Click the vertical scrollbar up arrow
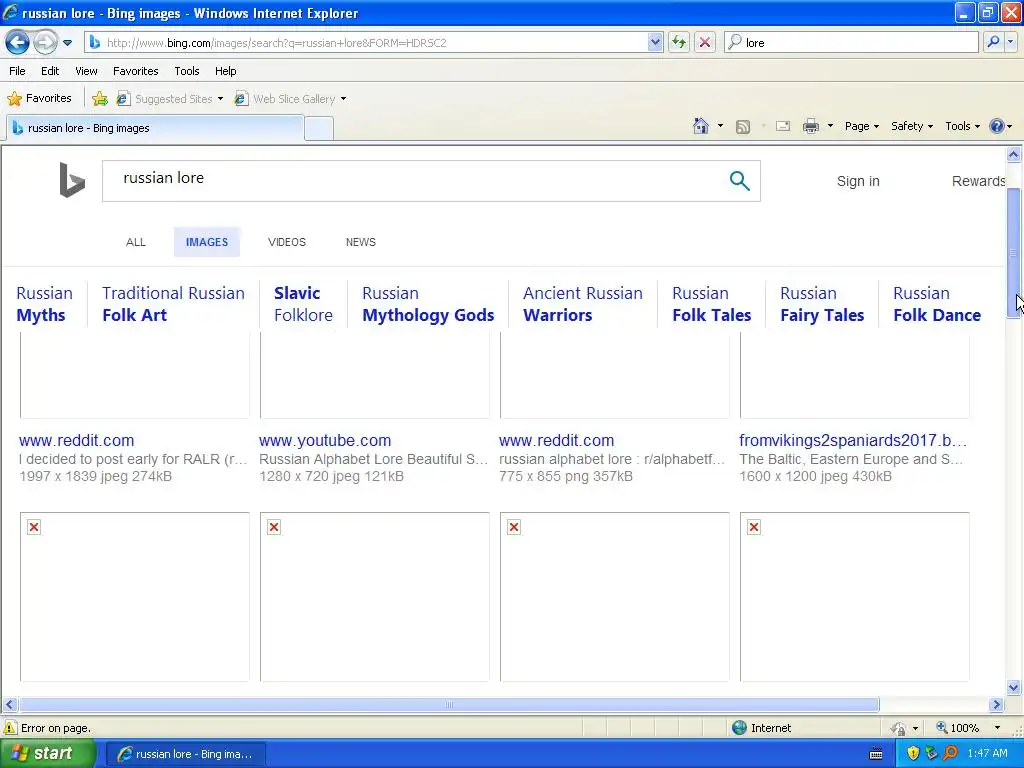This screenshot has height=768, width=1024. tap(1014, 155)
